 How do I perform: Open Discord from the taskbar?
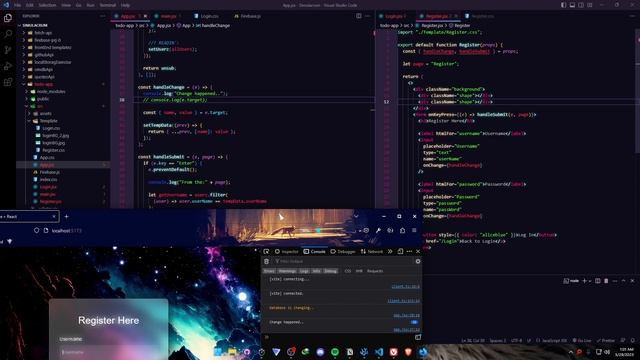(x=320, y=352)
